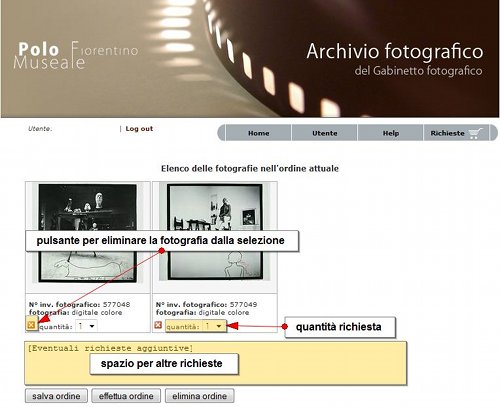Select the Richieste menu item
Screen dimensions: 500x407
[x=447, y=133]
